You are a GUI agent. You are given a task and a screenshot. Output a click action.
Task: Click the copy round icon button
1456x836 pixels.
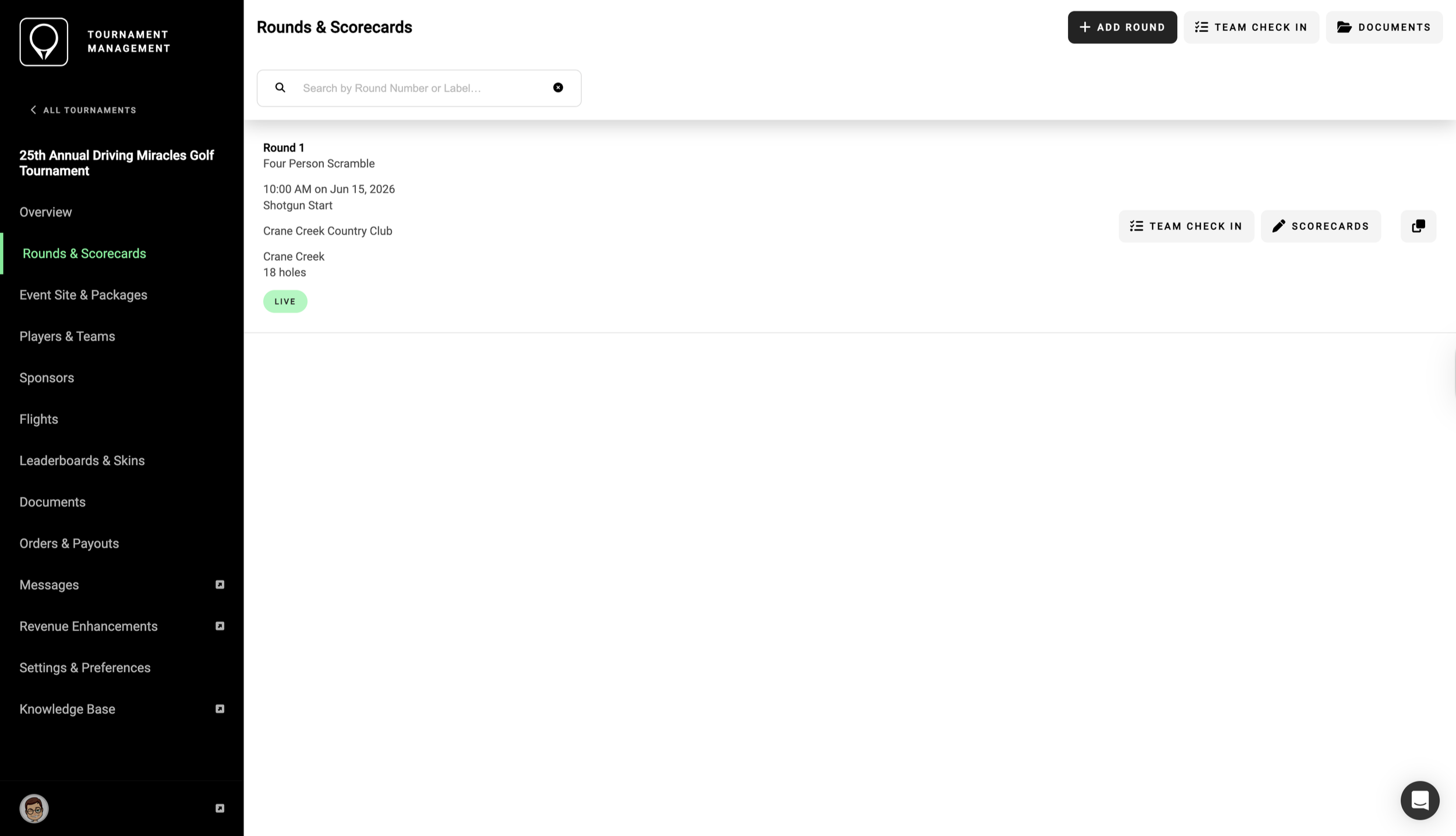coord(1418,226)
